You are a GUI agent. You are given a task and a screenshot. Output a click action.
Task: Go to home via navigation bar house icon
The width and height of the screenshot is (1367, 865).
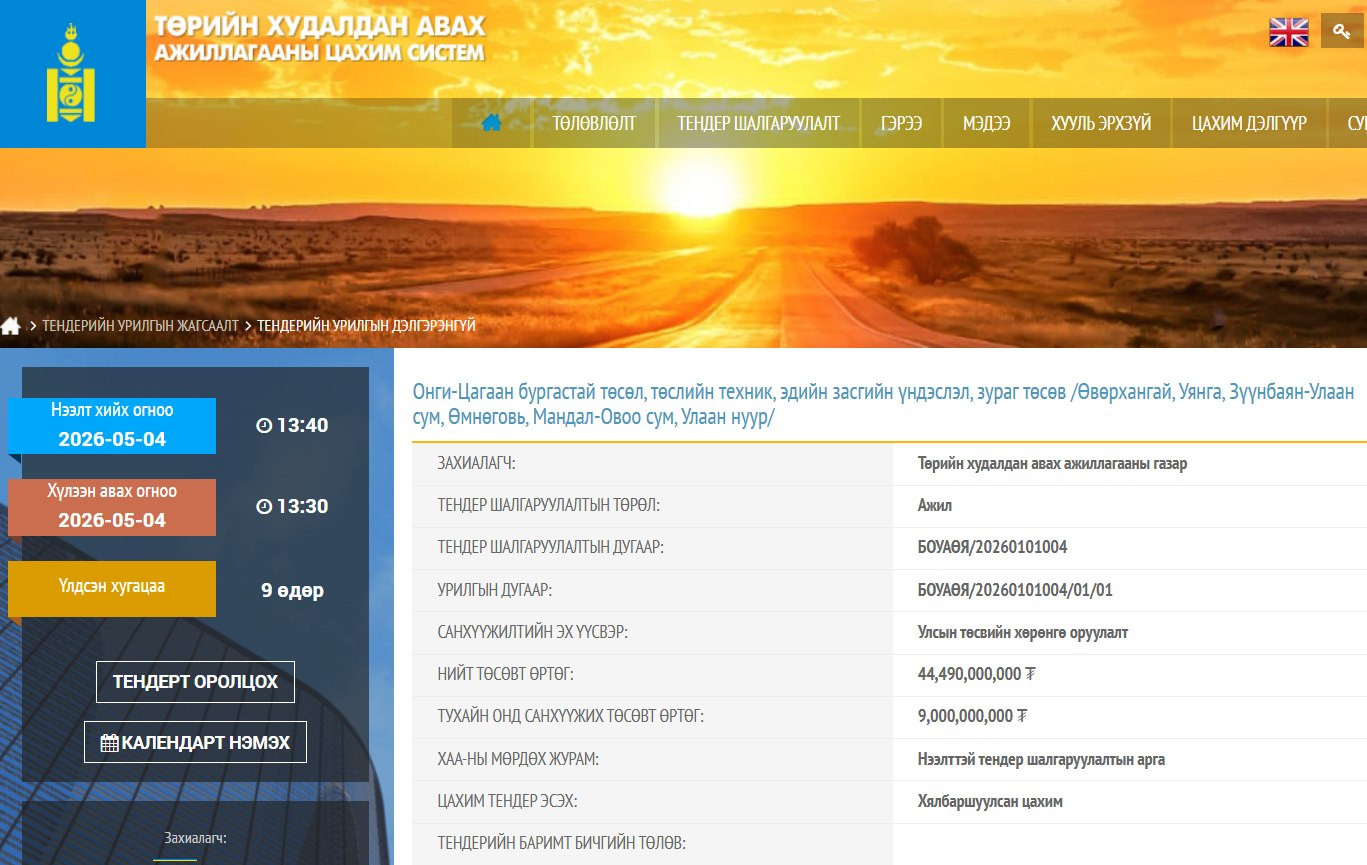[x=491, y=123]
